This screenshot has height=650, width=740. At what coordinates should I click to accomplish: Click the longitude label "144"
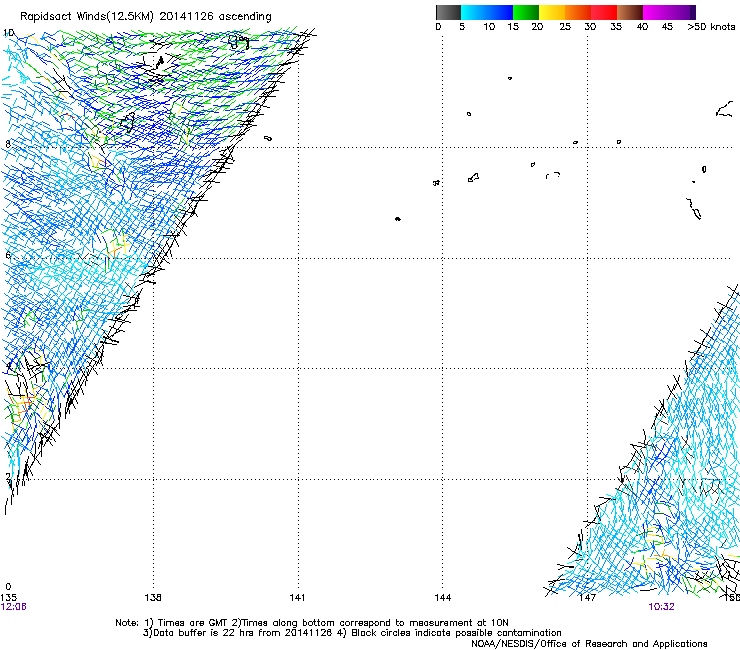[443, 598]
